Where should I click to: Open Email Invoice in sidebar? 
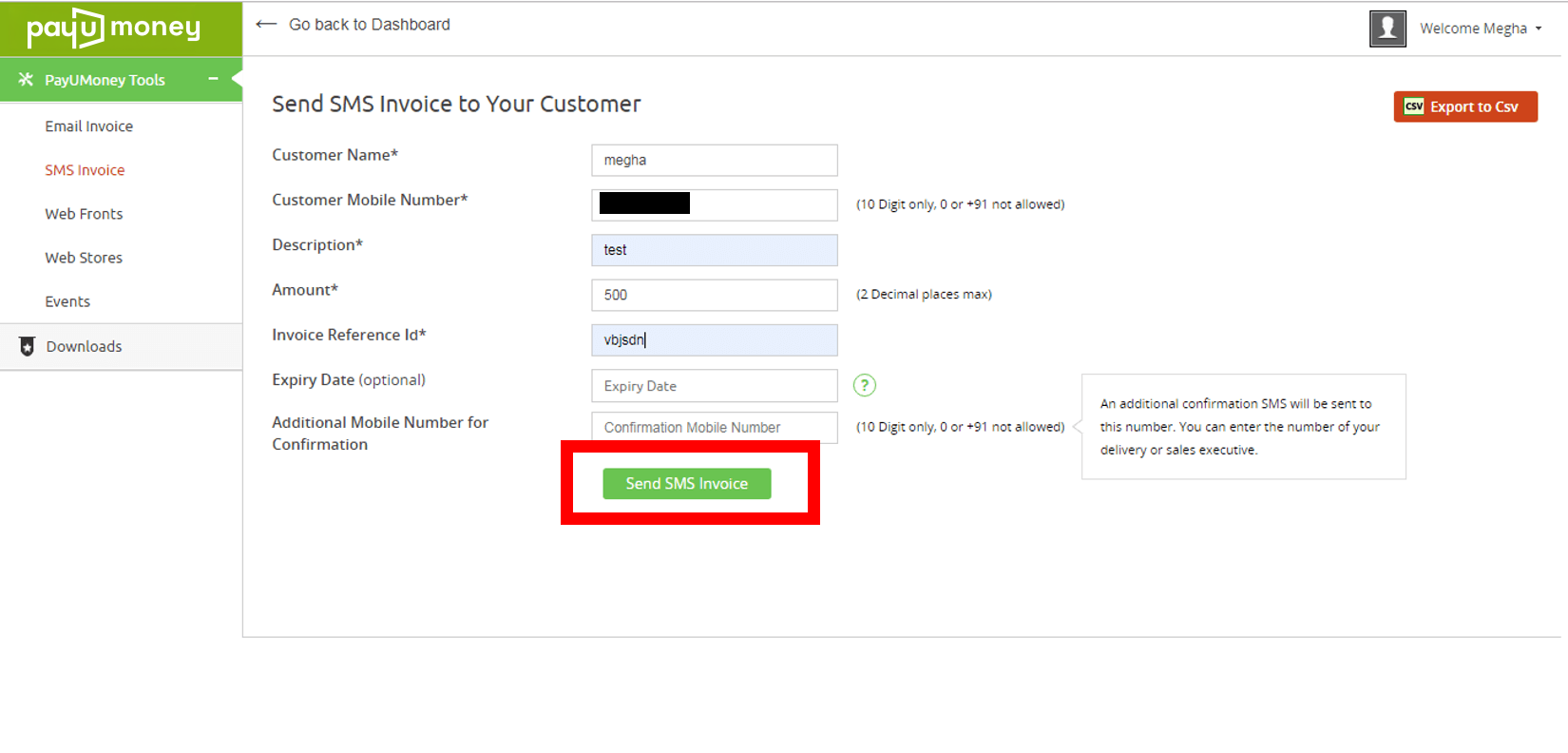[x=89, y=126]
